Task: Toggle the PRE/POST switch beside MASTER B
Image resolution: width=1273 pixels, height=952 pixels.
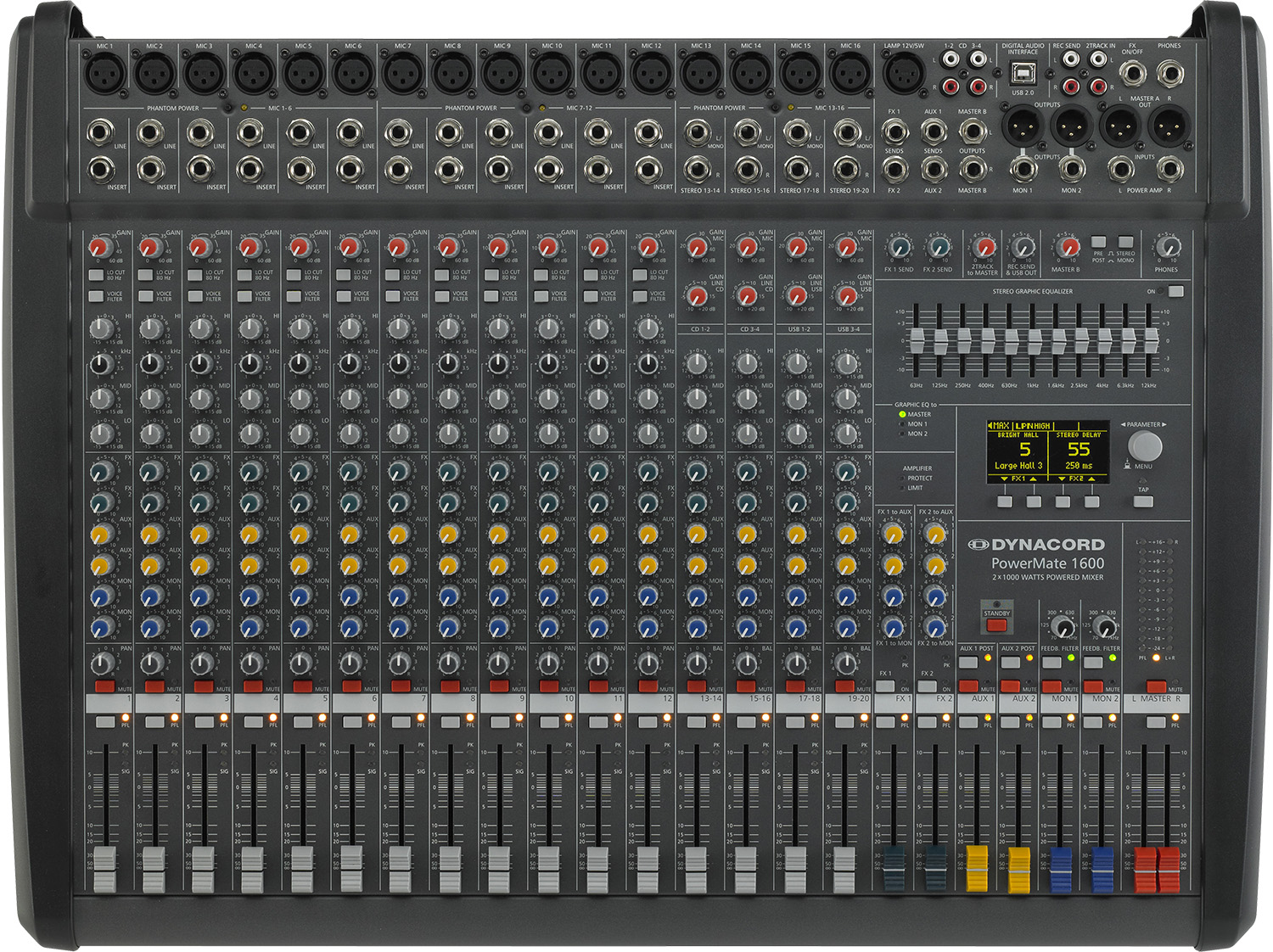Action: pyautogui.click(x=1098, y=242)
